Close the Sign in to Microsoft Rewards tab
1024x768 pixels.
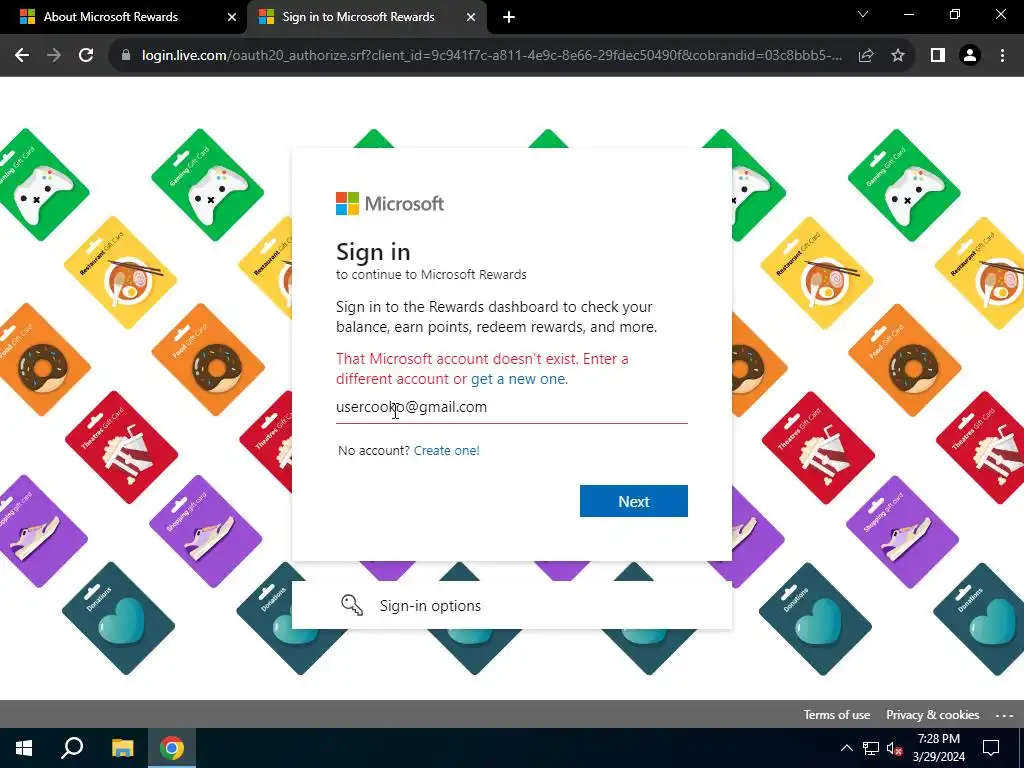(471, 18)
